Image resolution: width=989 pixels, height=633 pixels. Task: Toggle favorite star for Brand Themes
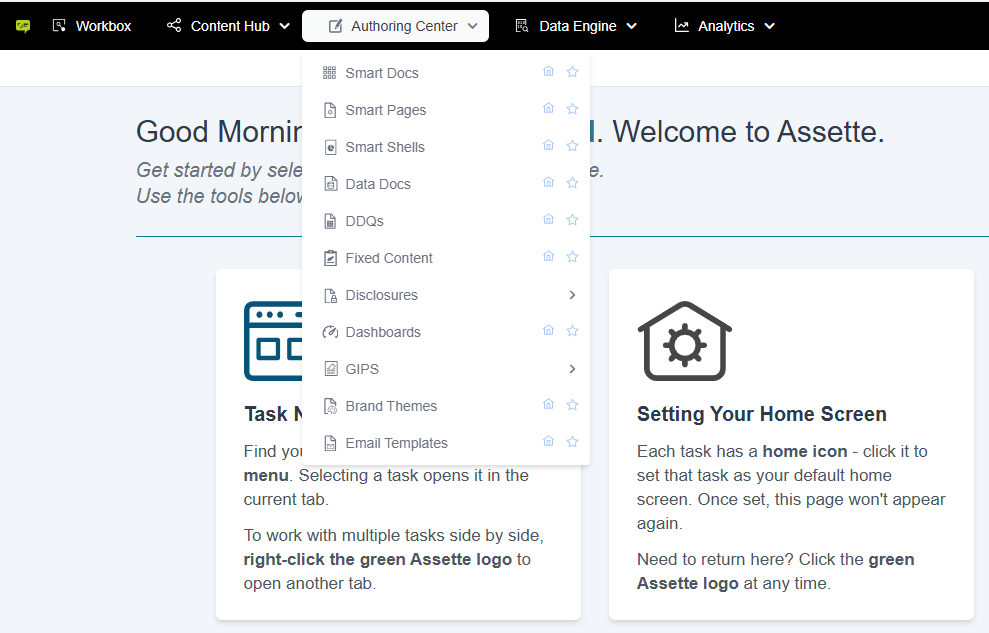tap(572, 405)
